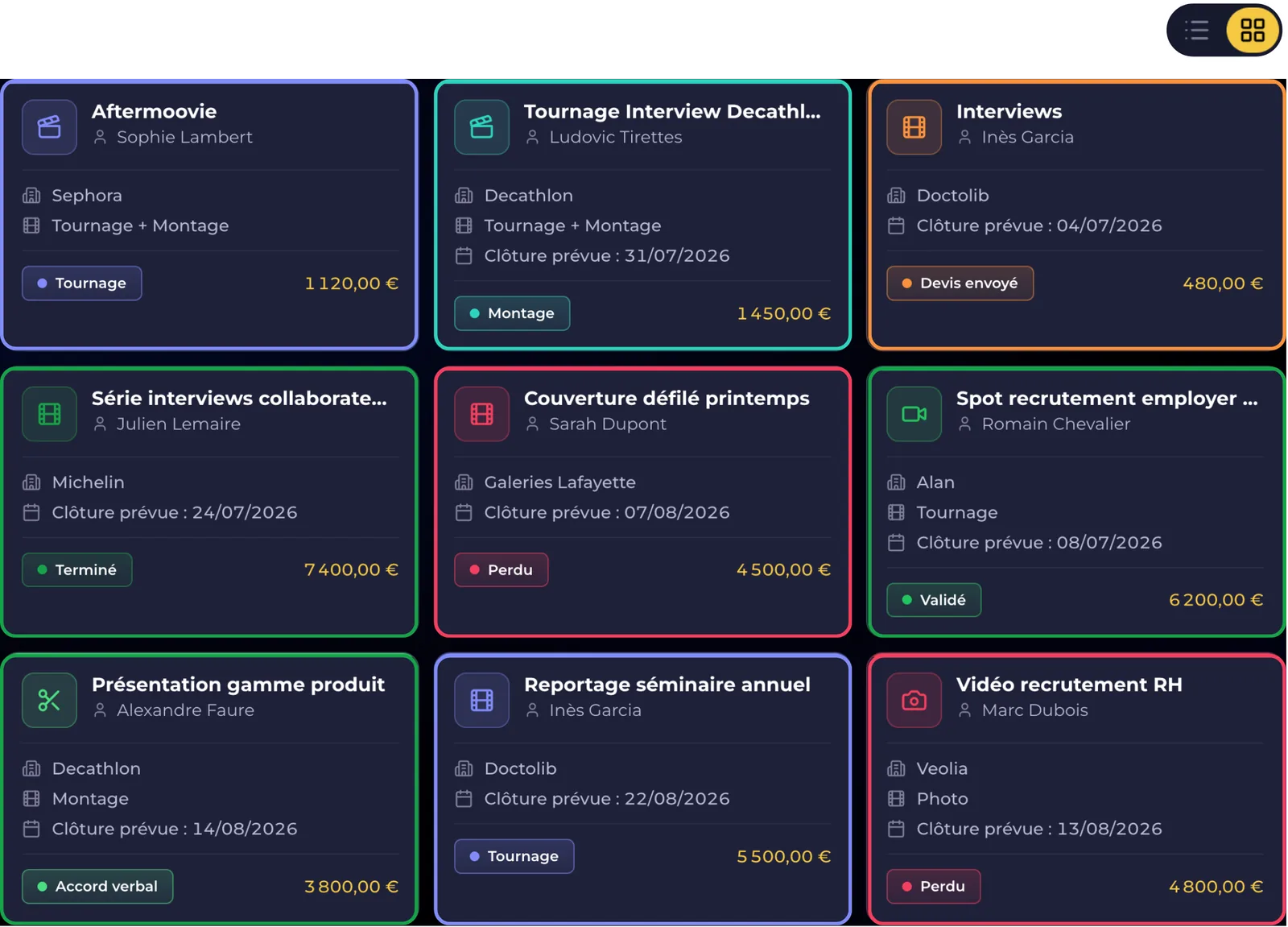1288x927 pixels.
Task: Click the Perdu badge on Vidéo recrutement RH
Action: pyautogui.click(x=934, y=887)
